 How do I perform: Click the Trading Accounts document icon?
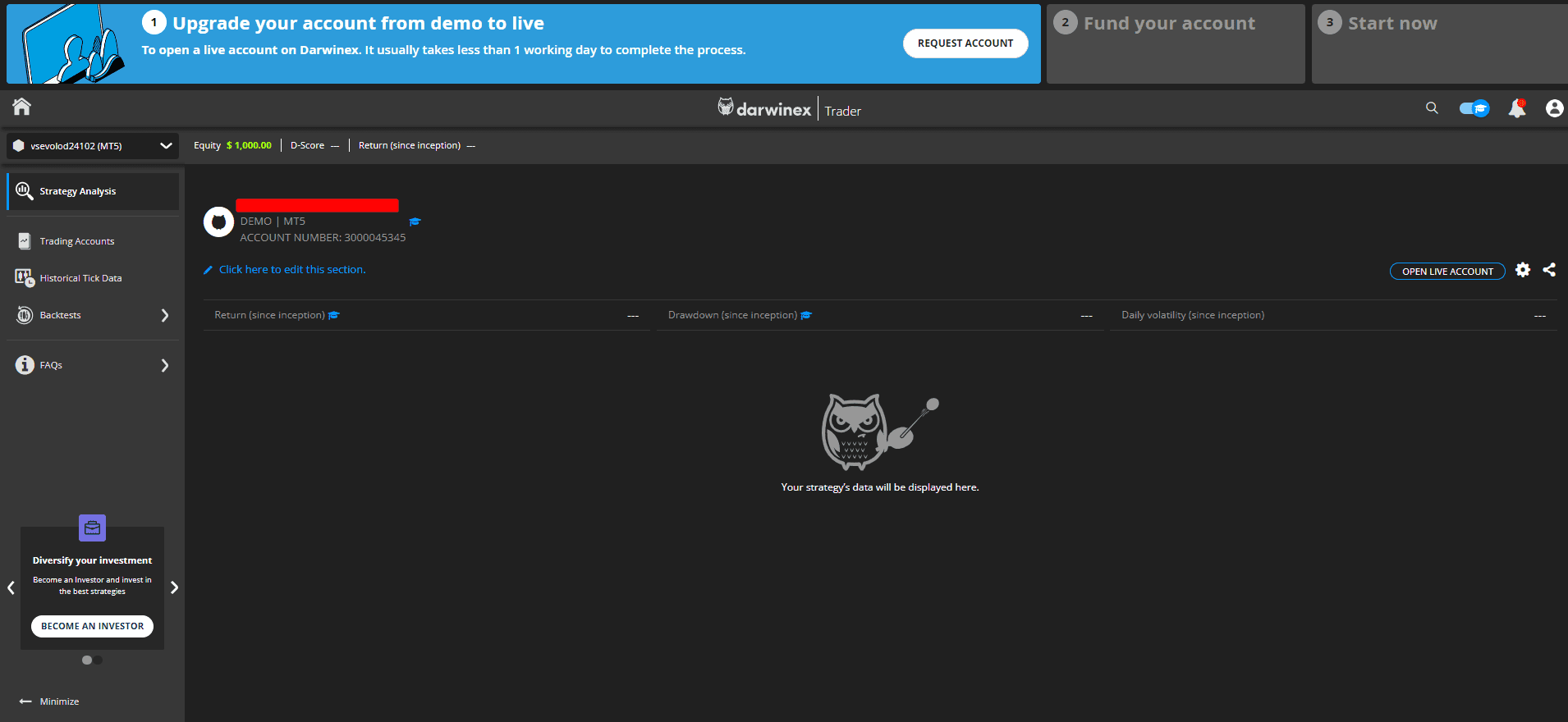[25, 241]
